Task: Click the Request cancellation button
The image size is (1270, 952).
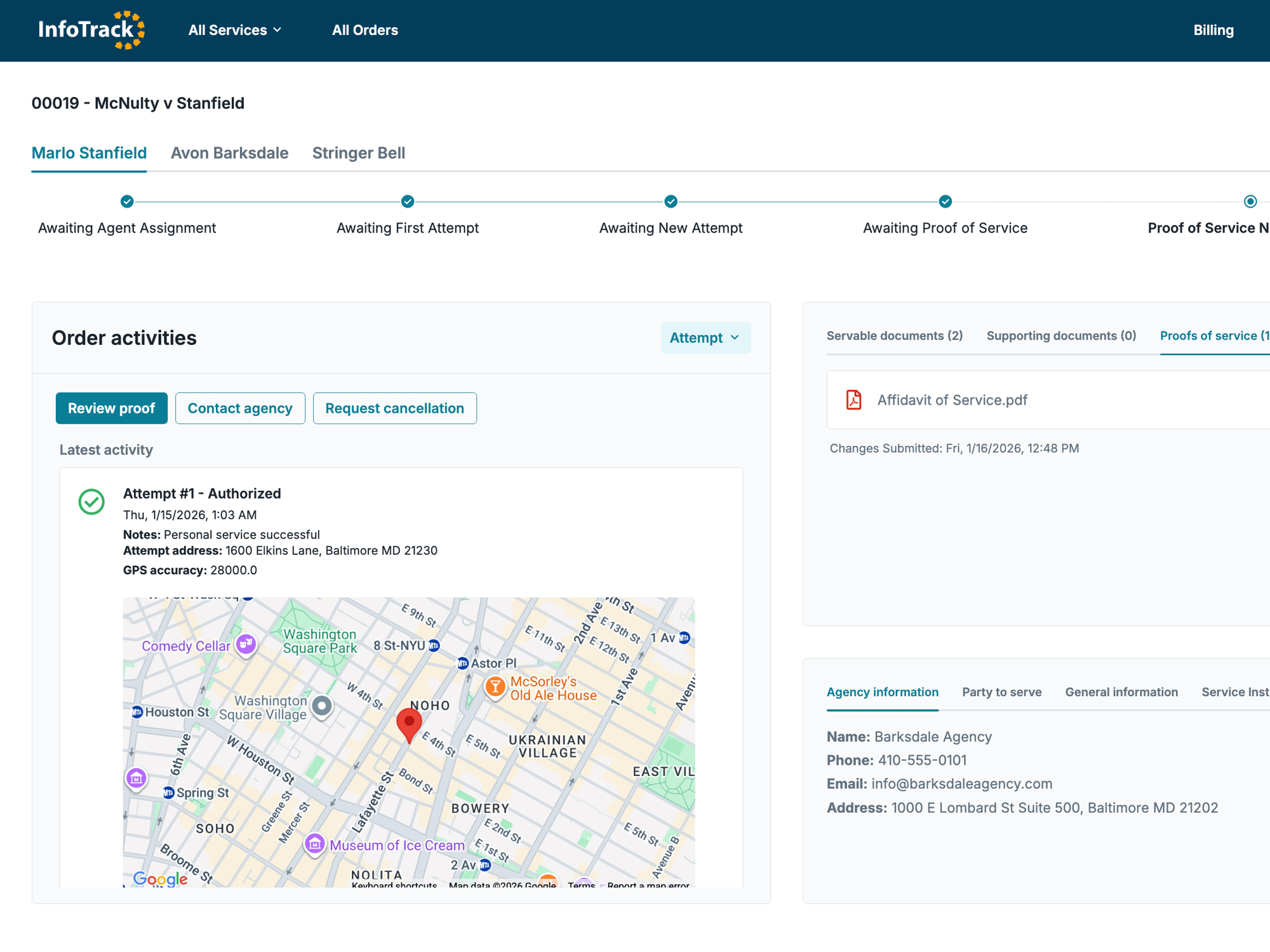Action: pyautogui.click(x=394, y=408)
